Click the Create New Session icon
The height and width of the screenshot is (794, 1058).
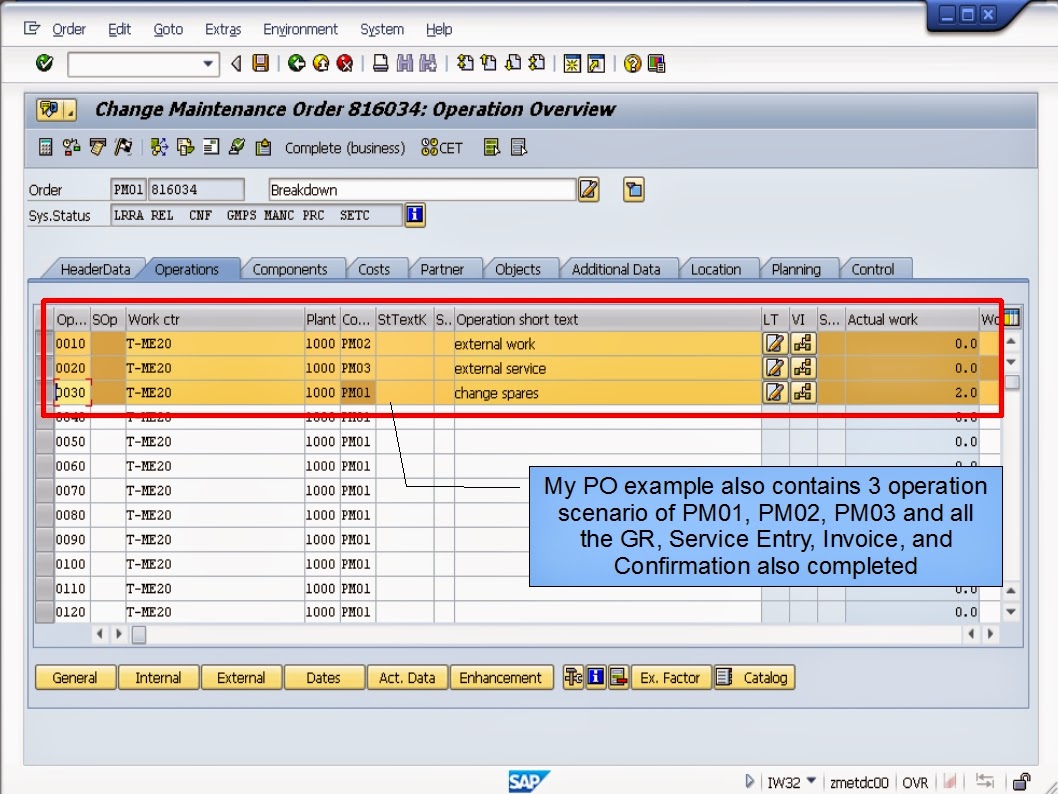(572, 63)
